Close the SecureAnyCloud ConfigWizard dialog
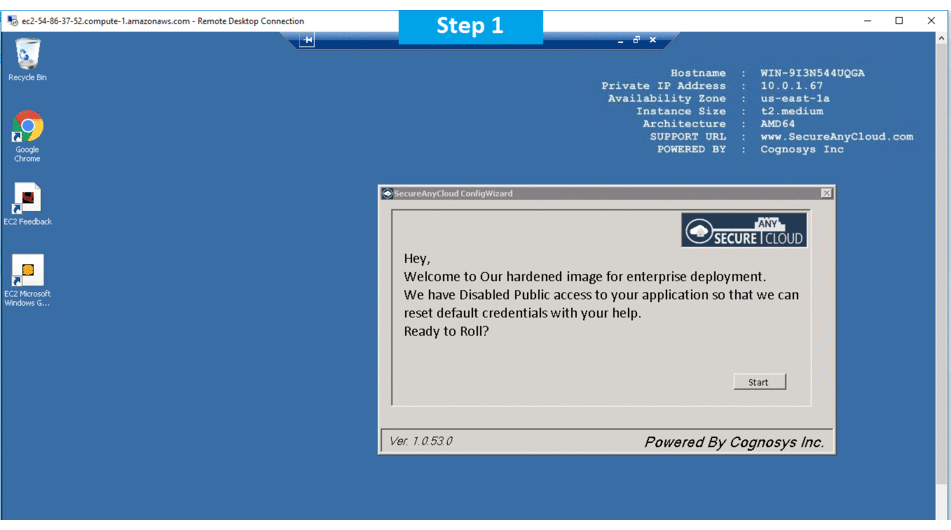The width and height of the screenshot is (951, 530). [x=826, y=193]
